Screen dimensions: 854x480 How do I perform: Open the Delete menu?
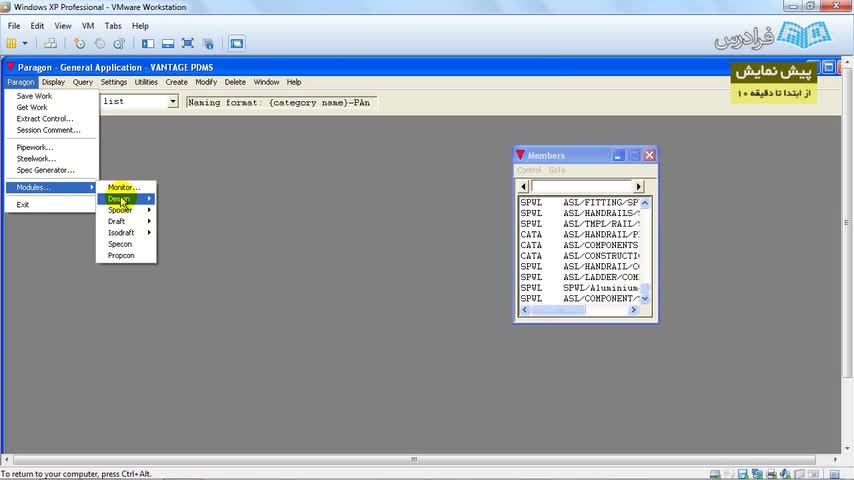(x=235, y=82)
